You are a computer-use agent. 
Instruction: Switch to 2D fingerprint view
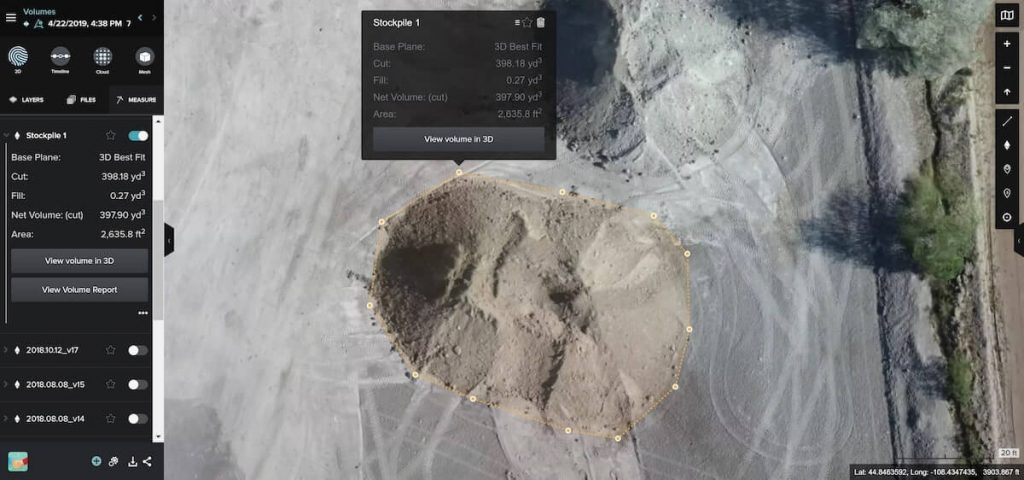18,57
